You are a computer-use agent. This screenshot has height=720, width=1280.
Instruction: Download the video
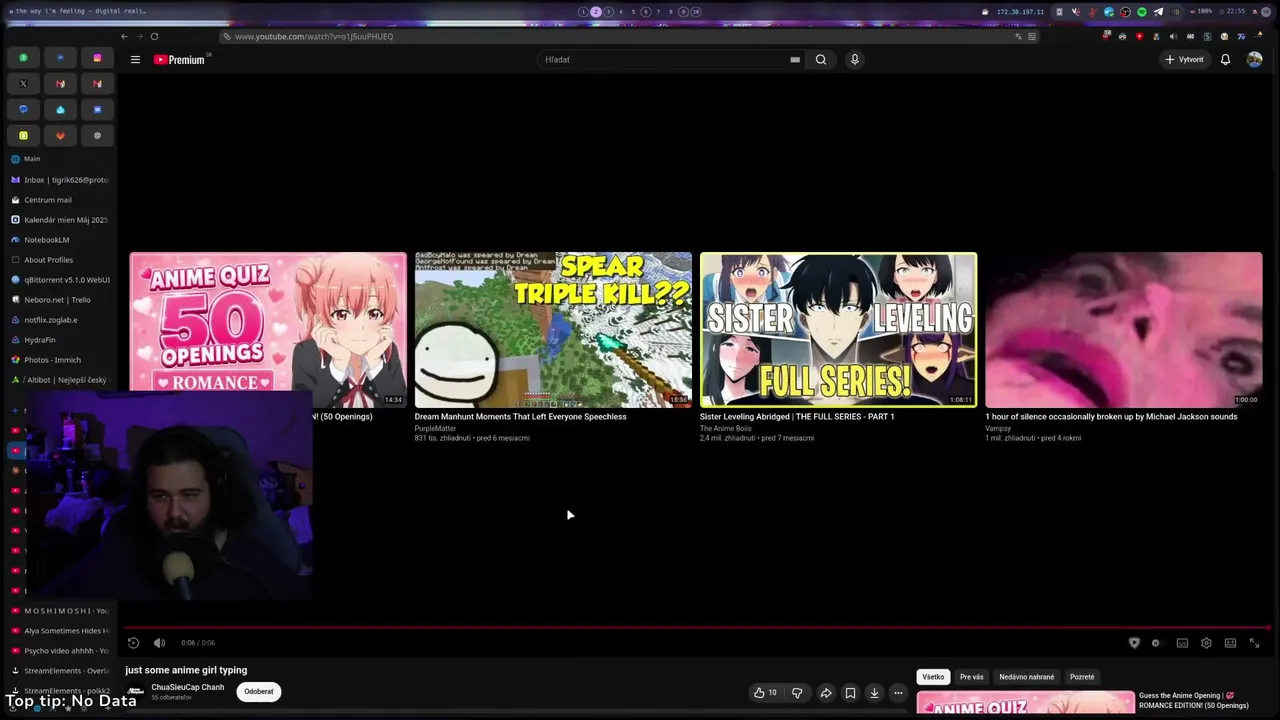point(874,692)
